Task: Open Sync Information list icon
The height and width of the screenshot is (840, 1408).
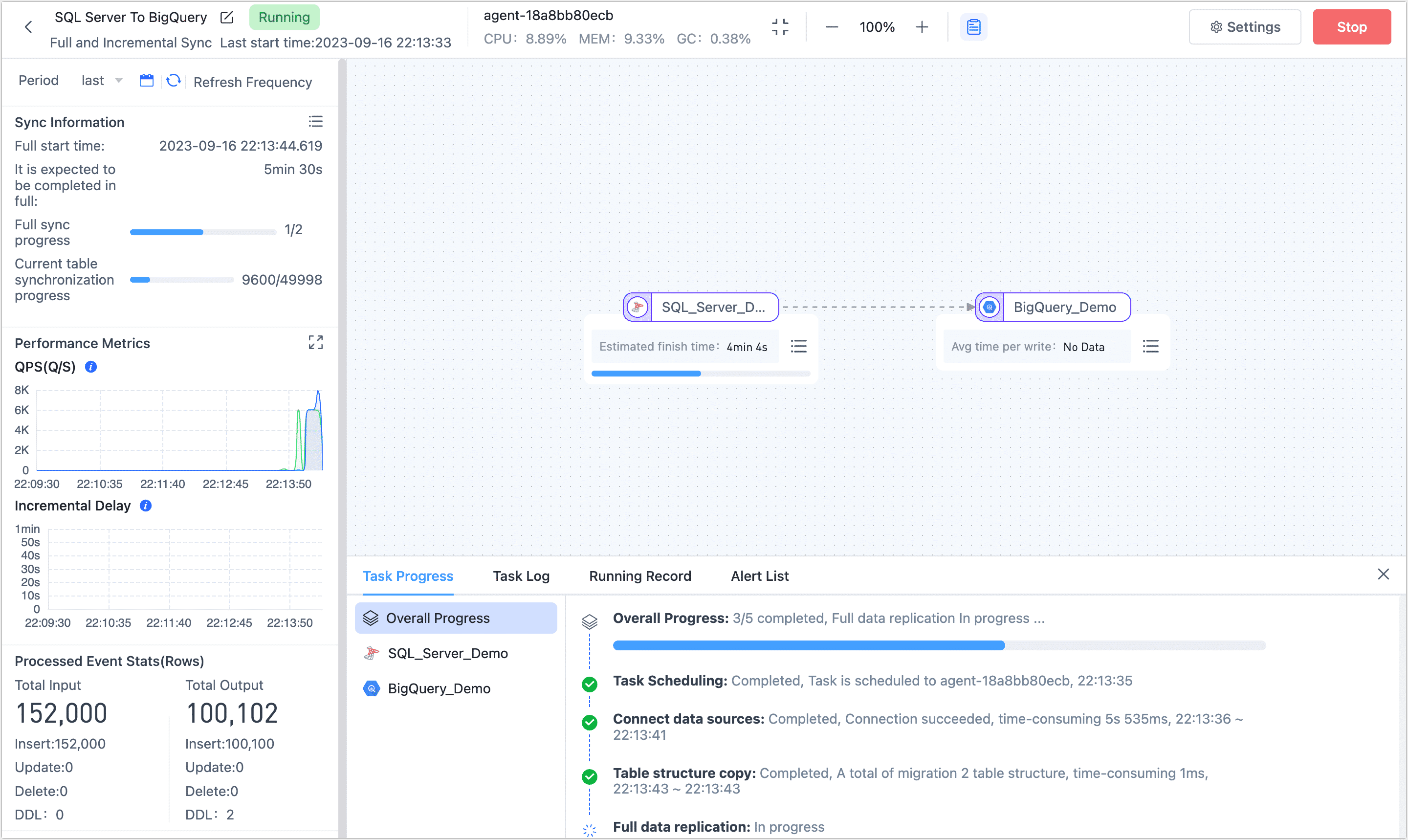Action: [315, 121]
